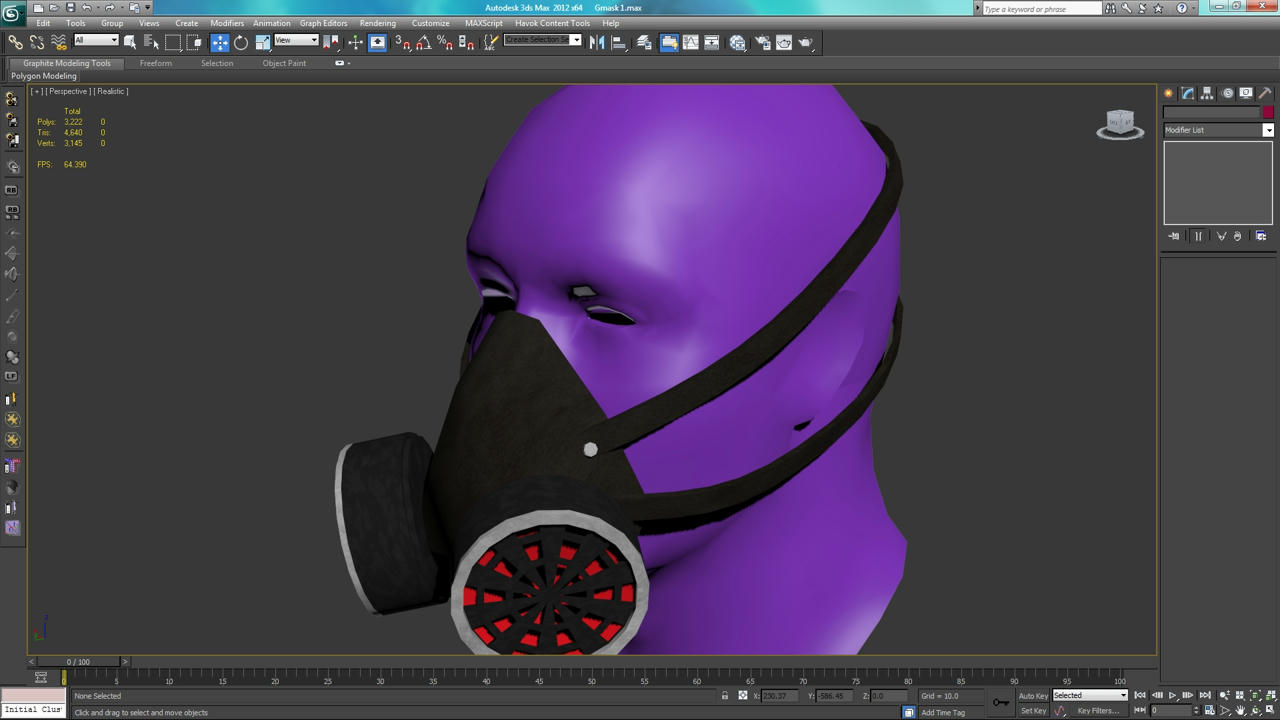
Task: Click Add Time Tag
Action: click(x=943, y=712)
